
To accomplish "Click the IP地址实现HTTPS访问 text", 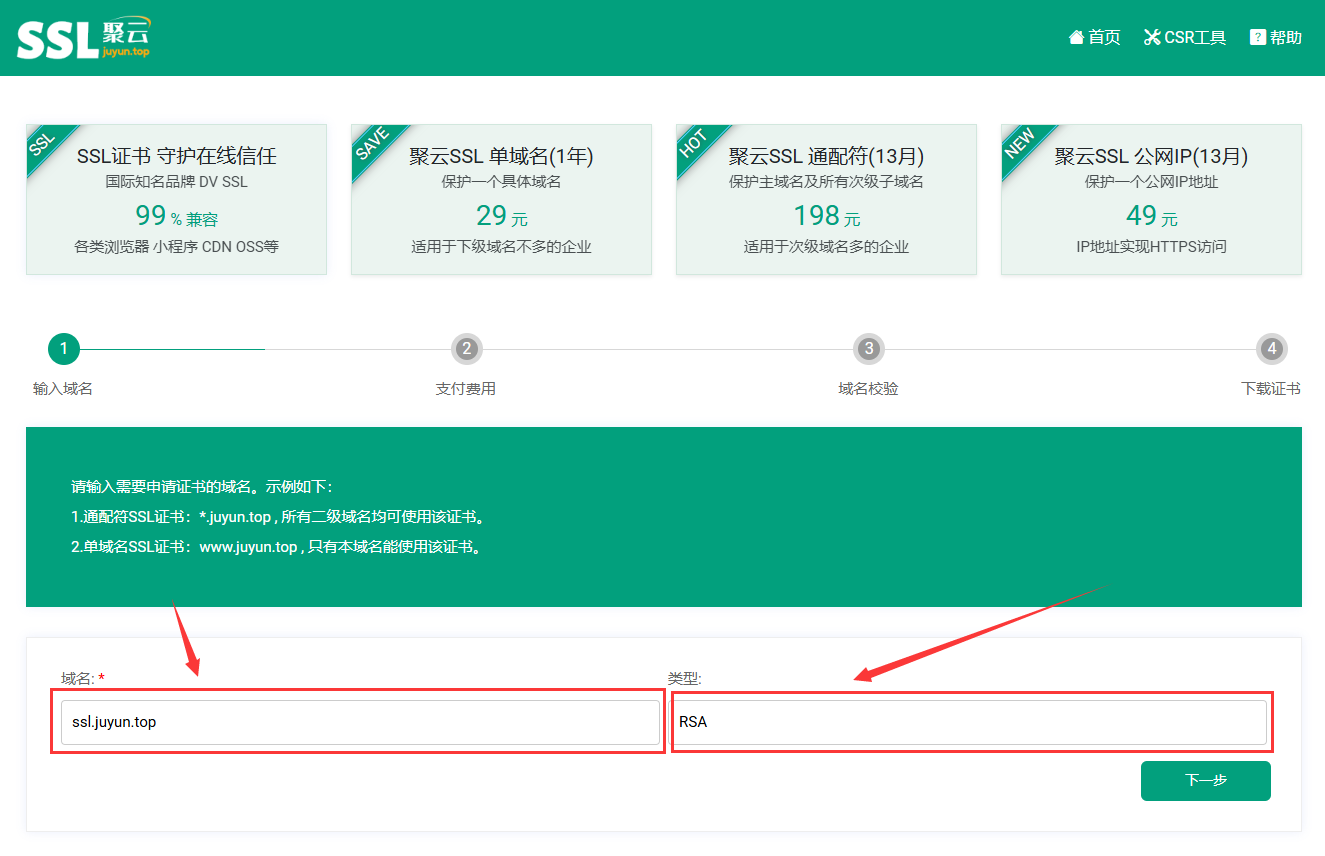I will coord(1151,247).
